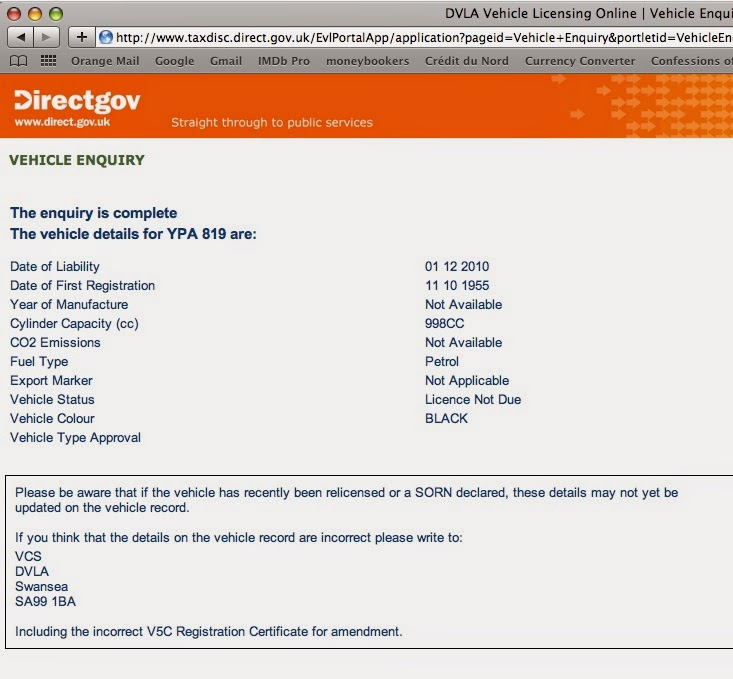Screen dimensions: 733x679
Task: Click the Export Marker label
Action: pyautogui.click(x=51, y=381)
